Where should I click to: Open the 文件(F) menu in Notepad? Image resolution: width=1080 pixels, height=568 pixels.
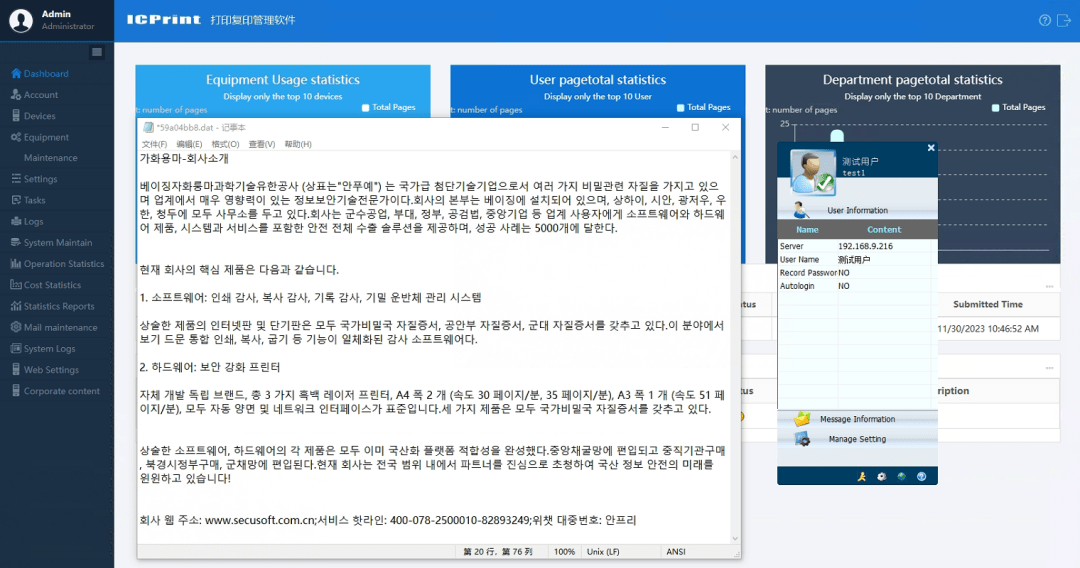[x=156, y=144]
